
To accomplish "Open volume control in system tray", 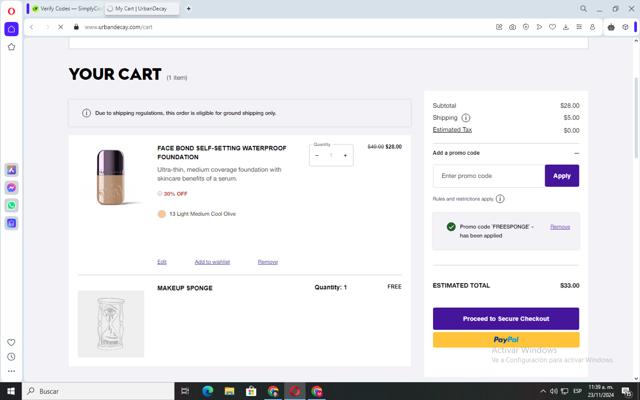I will pyautogui.click(x=554, y=391).
